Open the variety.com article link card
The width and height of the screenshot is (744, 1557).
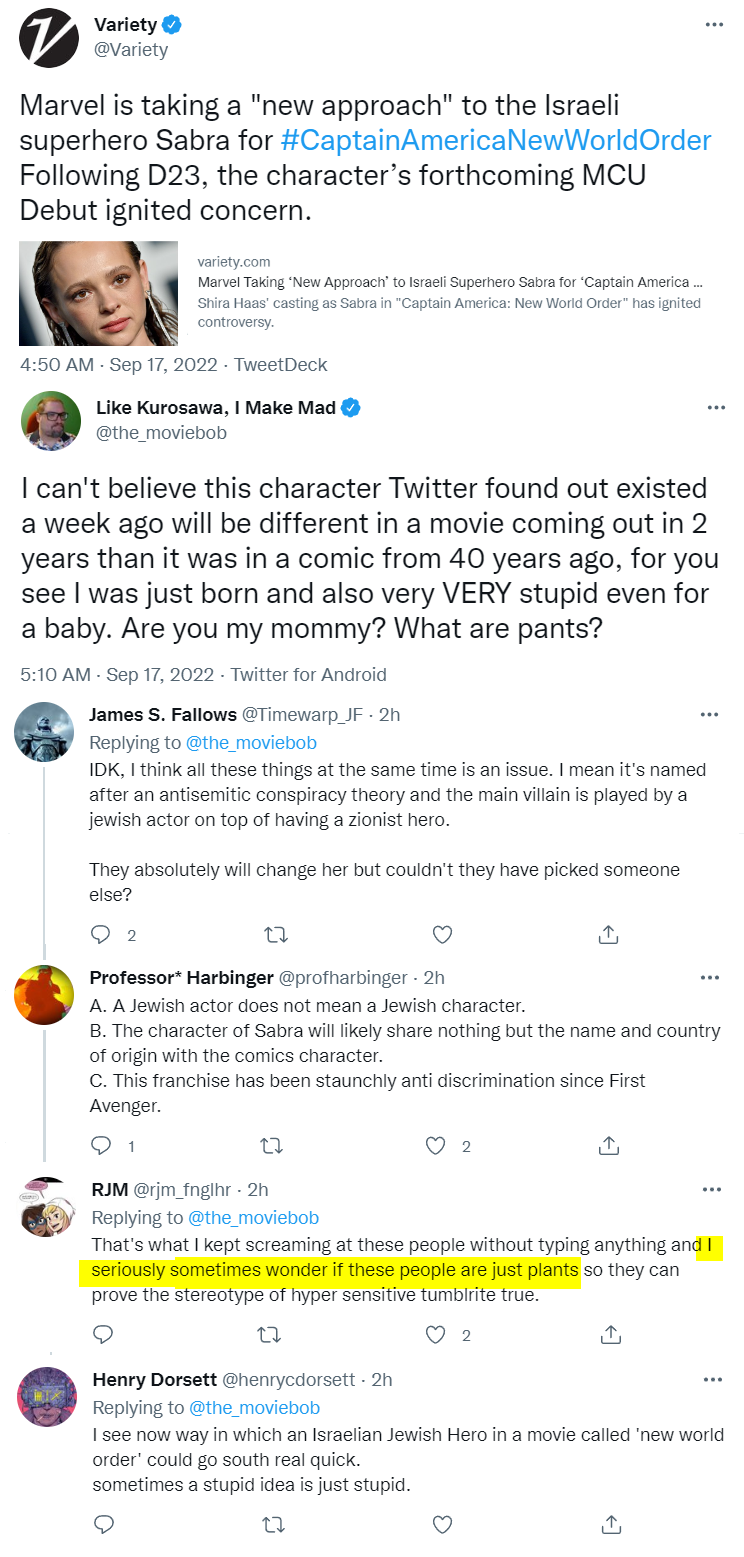450,292
